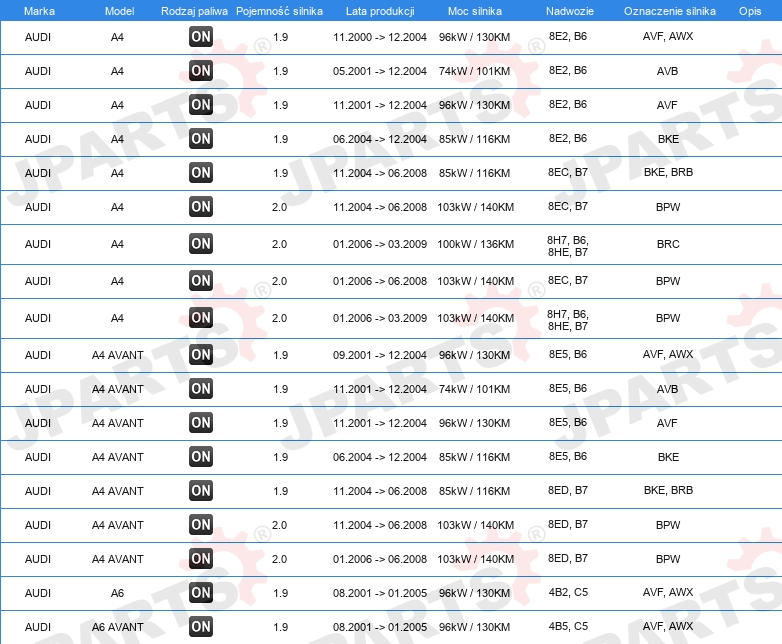Select AVF, AWX engine code in the 11.2000 row

click(x=668, y=36)
